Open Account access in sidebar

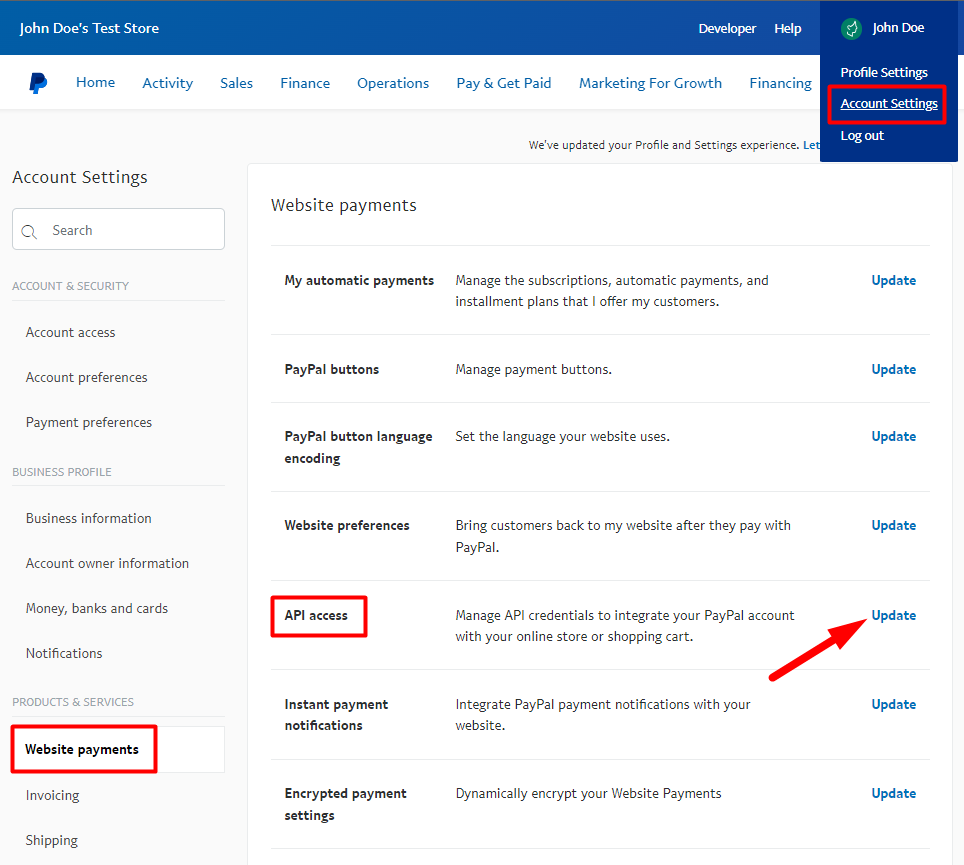[x=70, y=333]
